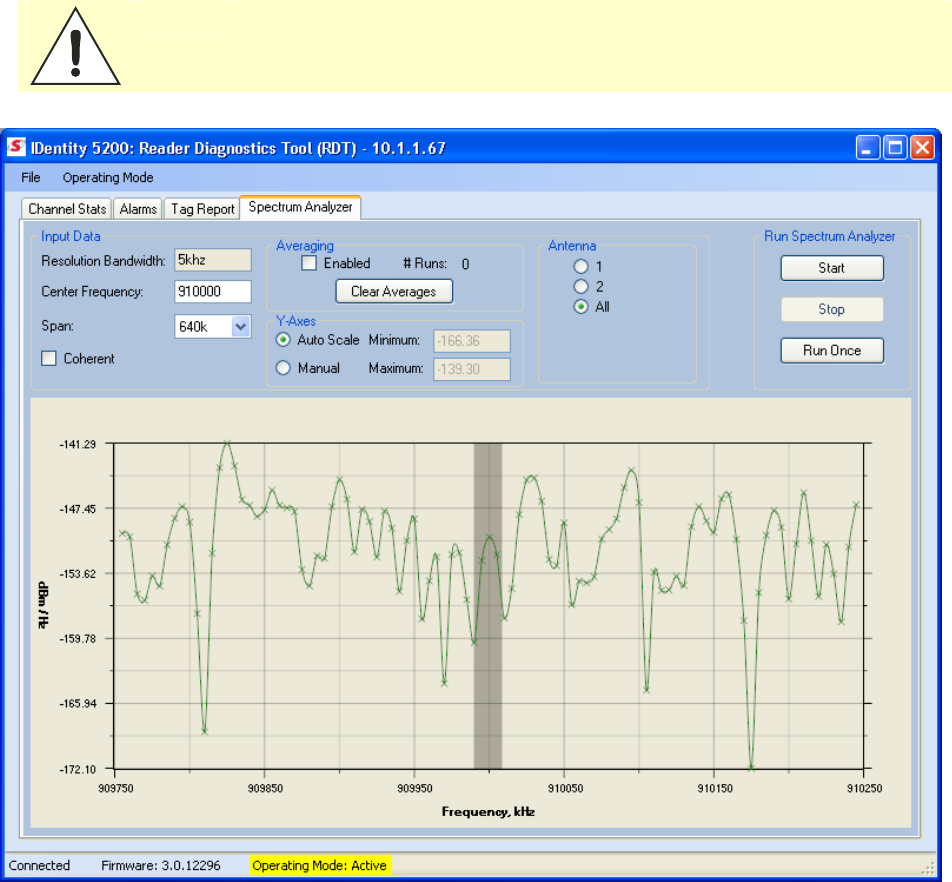Click the Operating Mode: Active status label
The image size is (952, 882).
coord(319,865)
